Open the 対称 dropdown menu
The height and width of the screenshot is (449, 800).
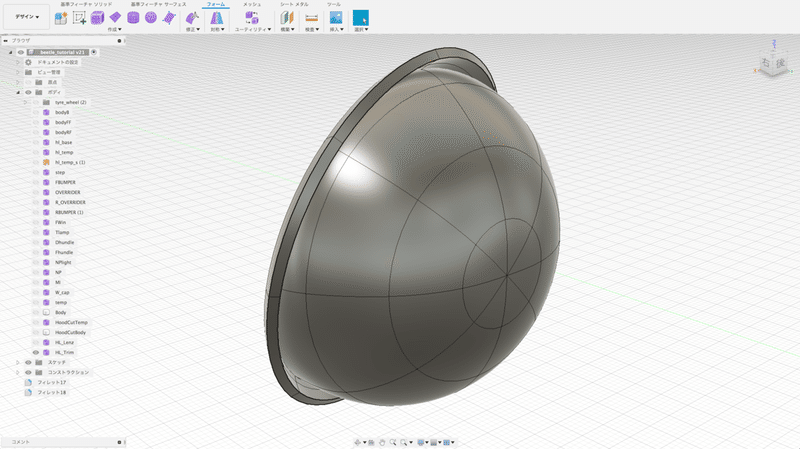tap(217, 30)
